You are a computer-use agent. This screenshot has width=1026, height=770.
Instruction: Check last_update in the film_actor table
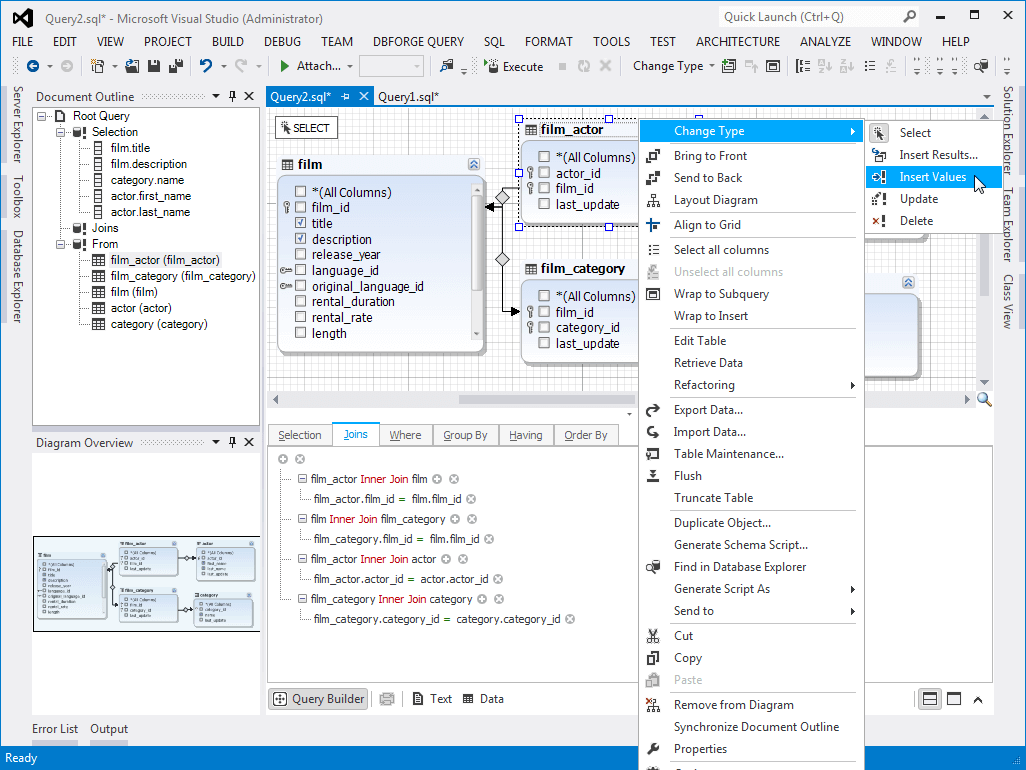click(x=544, y=204)
